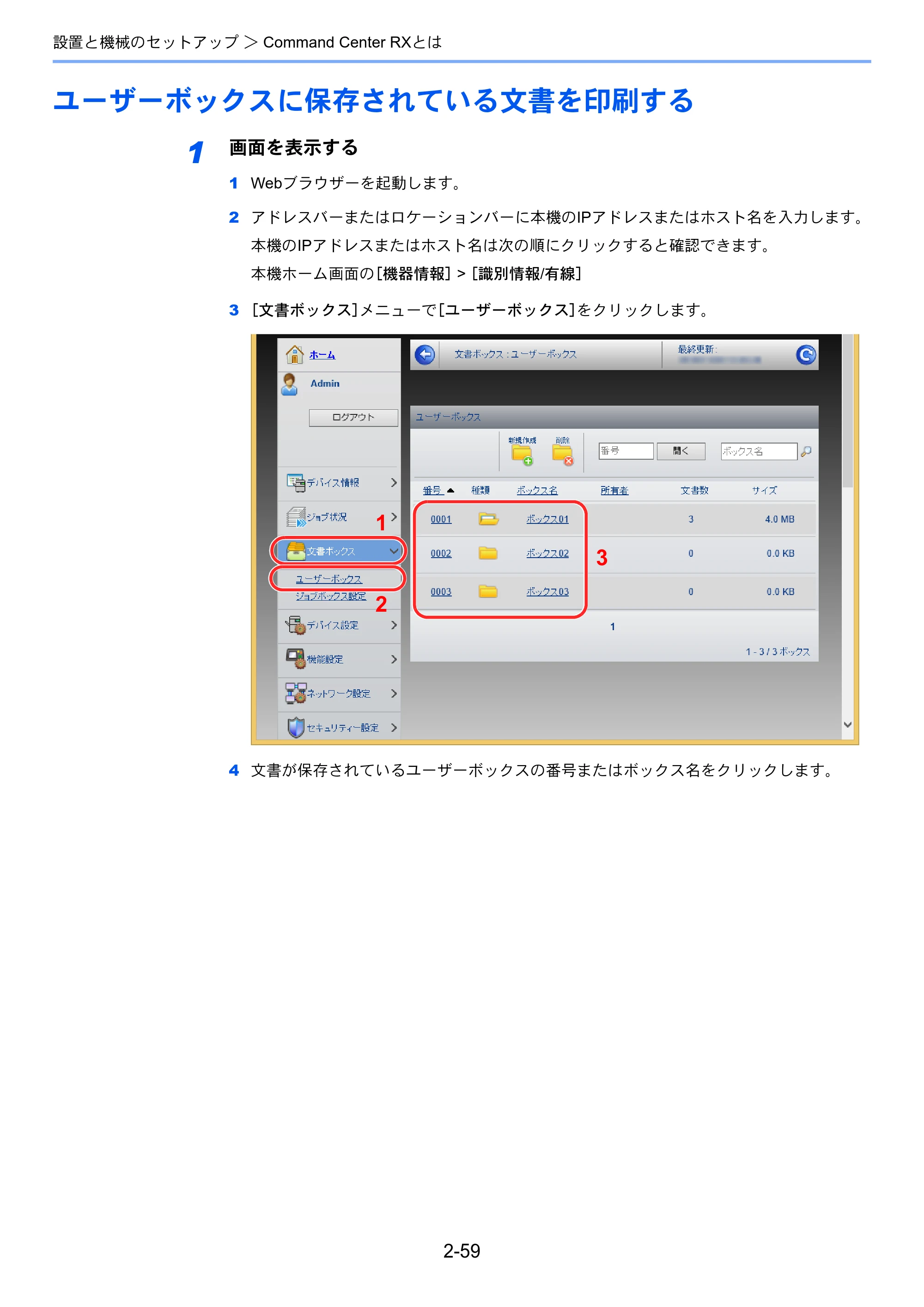The image size is (924, 1307).
Task: Expand the ジョブ状況 menu chevron
Action: 394,517
